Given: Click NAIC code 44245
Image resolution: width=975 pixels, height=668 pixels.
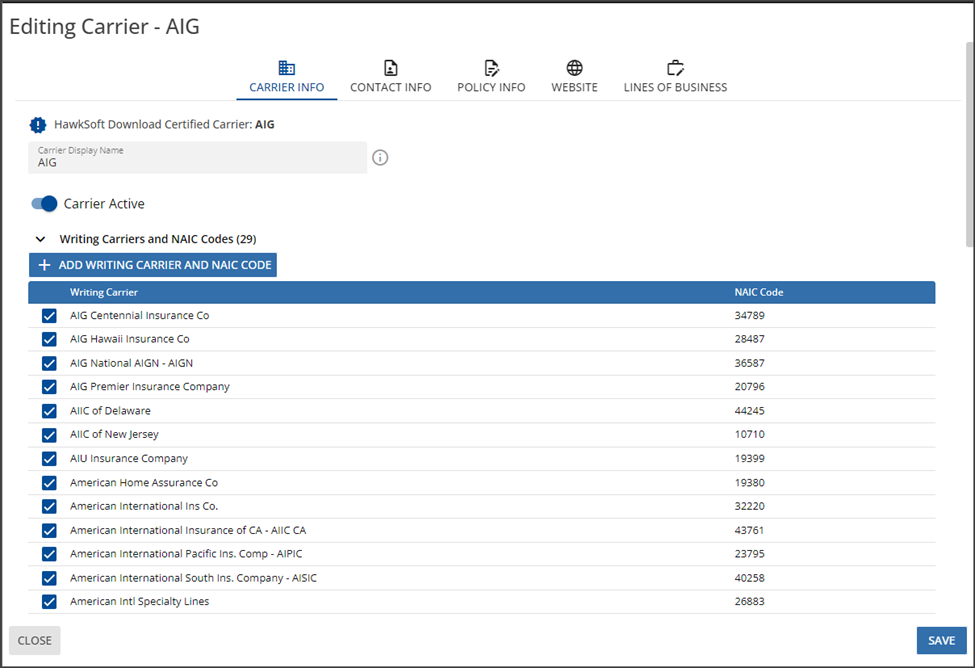Looking at the screenshot, I should (x=749, y=411).
